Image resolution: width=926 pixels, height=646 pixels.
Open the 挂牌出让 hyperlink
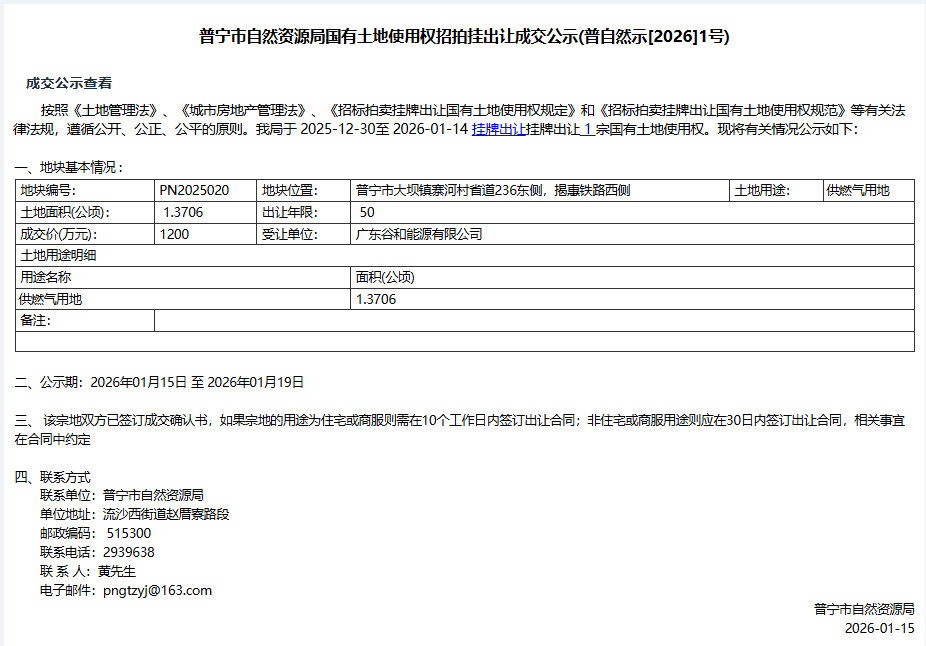(498, 130)
